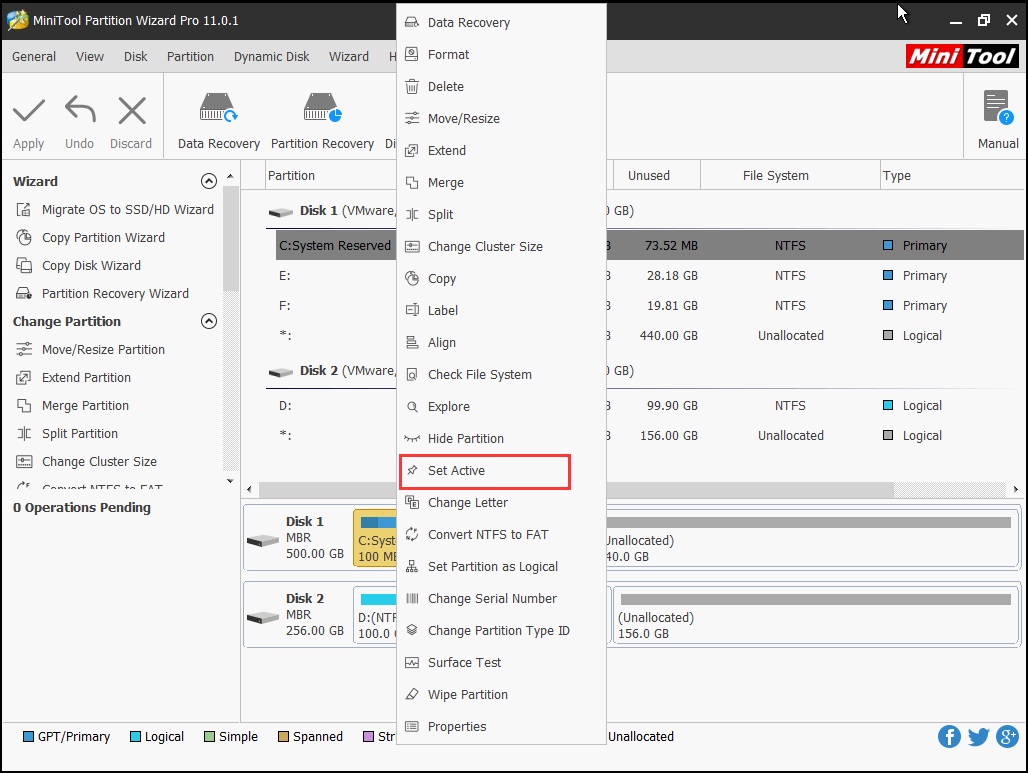Click Merge Partition in sidebar
Image resolution: width=1028 pixels, height=773 pixels.
pos(72,406)
